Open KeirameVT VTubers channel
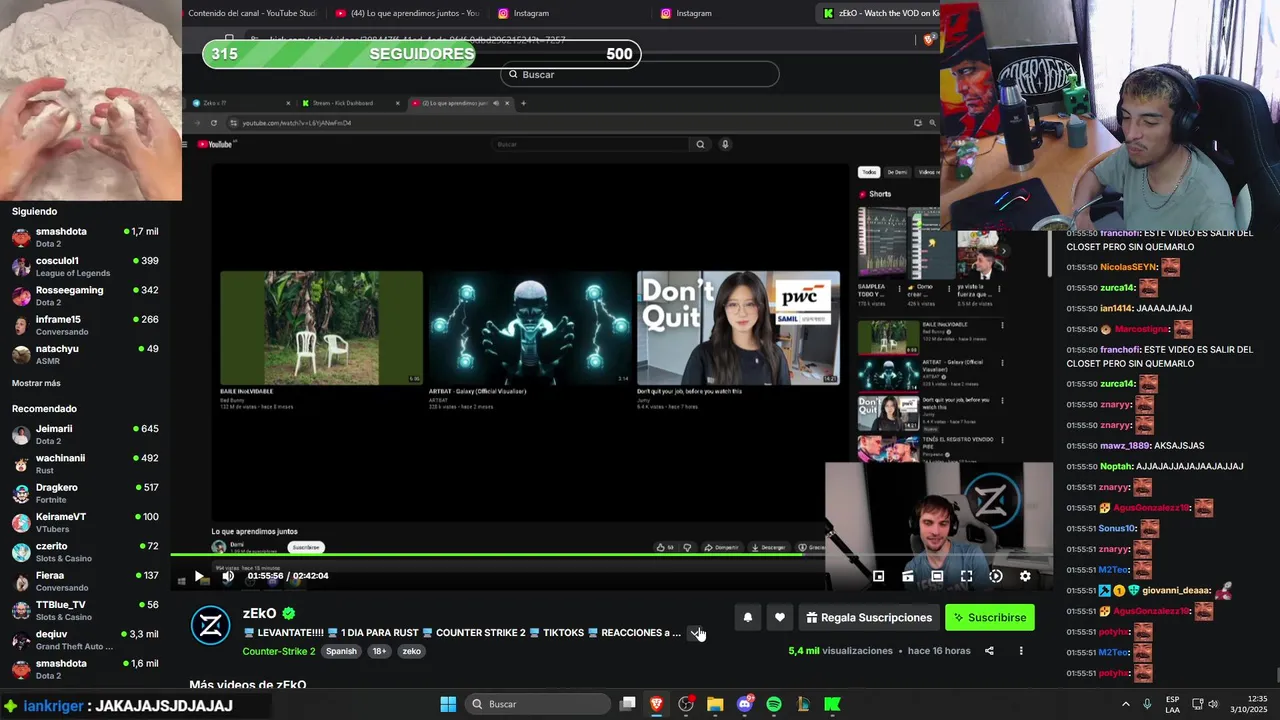This screenshot has height=720, width=1280. (85, 522)
